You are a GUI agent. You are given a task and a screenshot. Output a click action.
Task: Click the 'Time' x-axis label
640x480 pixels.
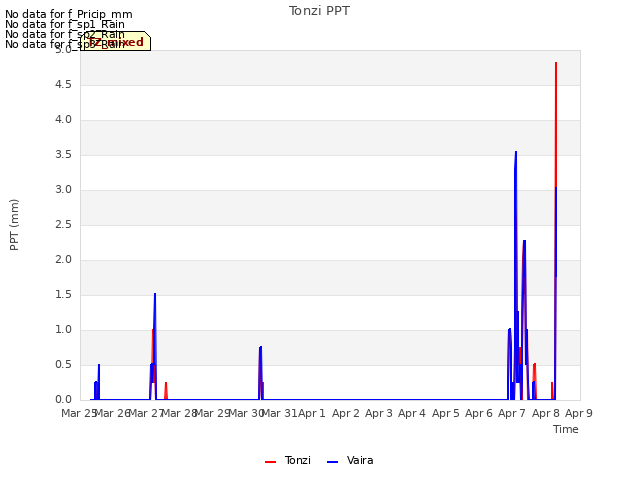click(x=566, y=429)
